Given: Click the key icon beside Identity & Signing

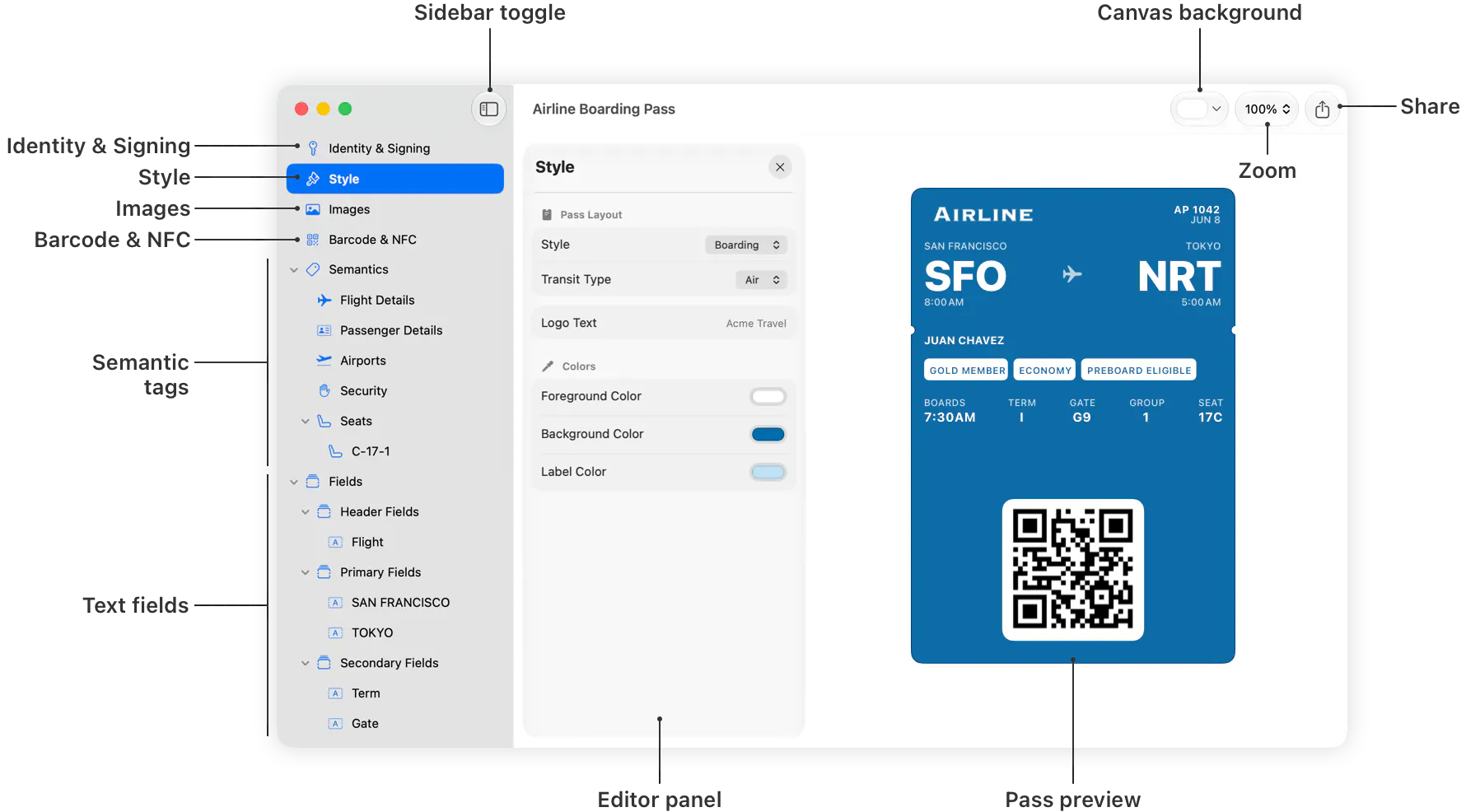Looking at the screenshot, I should (x=313, y=148).
